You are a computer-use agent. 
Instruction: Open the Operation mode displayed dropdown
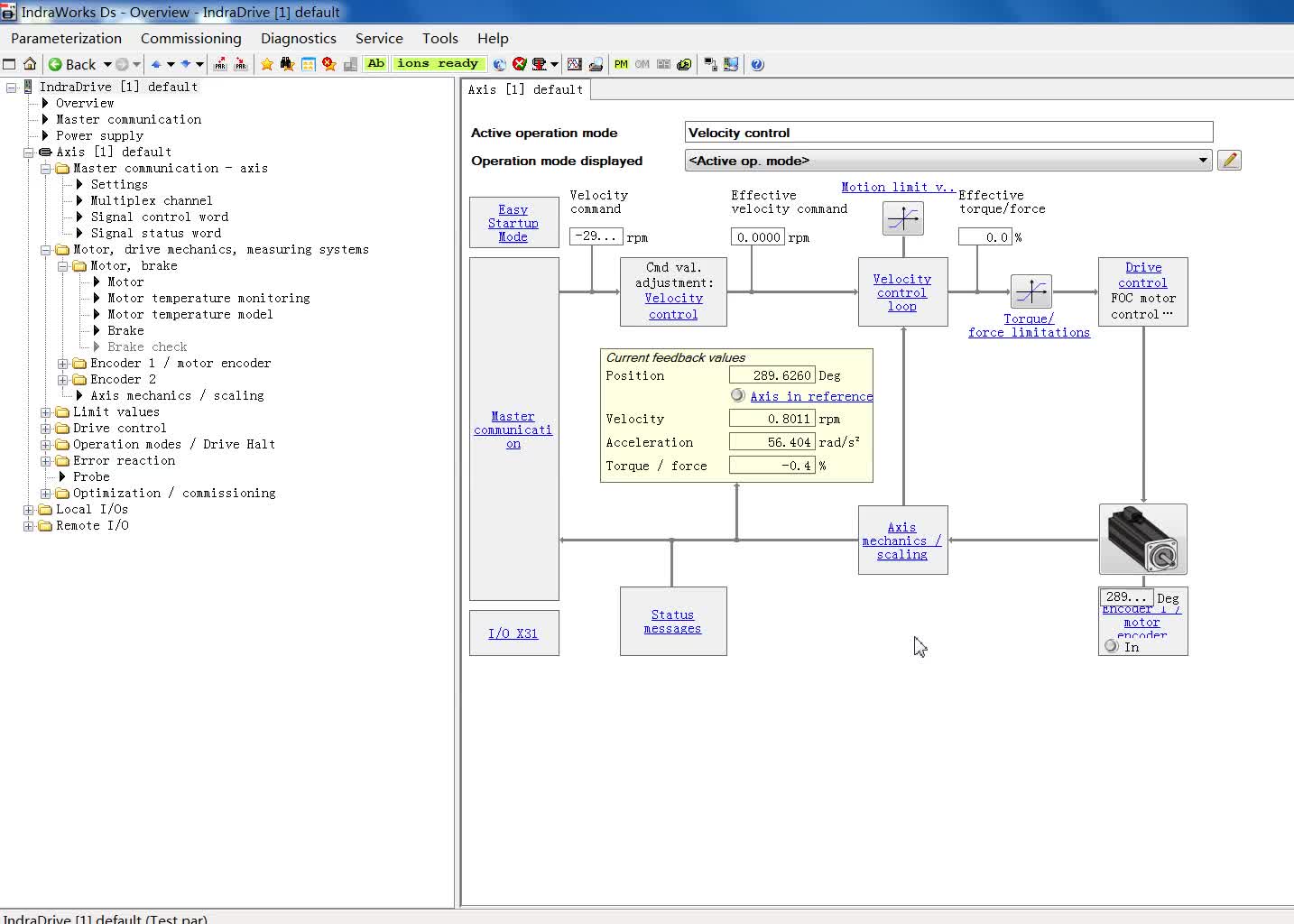(x=948, y=161)
